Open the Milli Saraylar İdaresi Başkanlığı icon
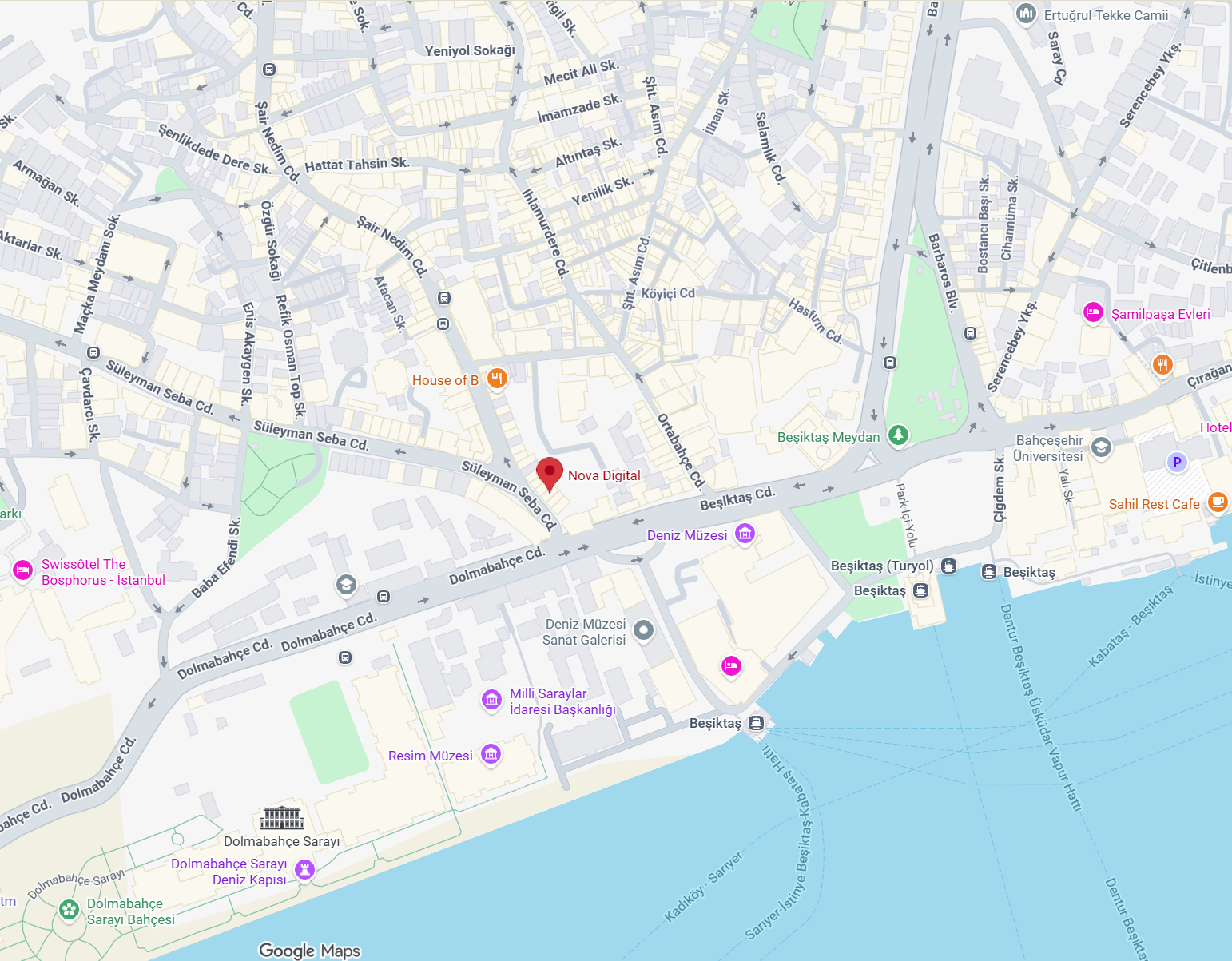The image size is (1232, 961). 491,700
